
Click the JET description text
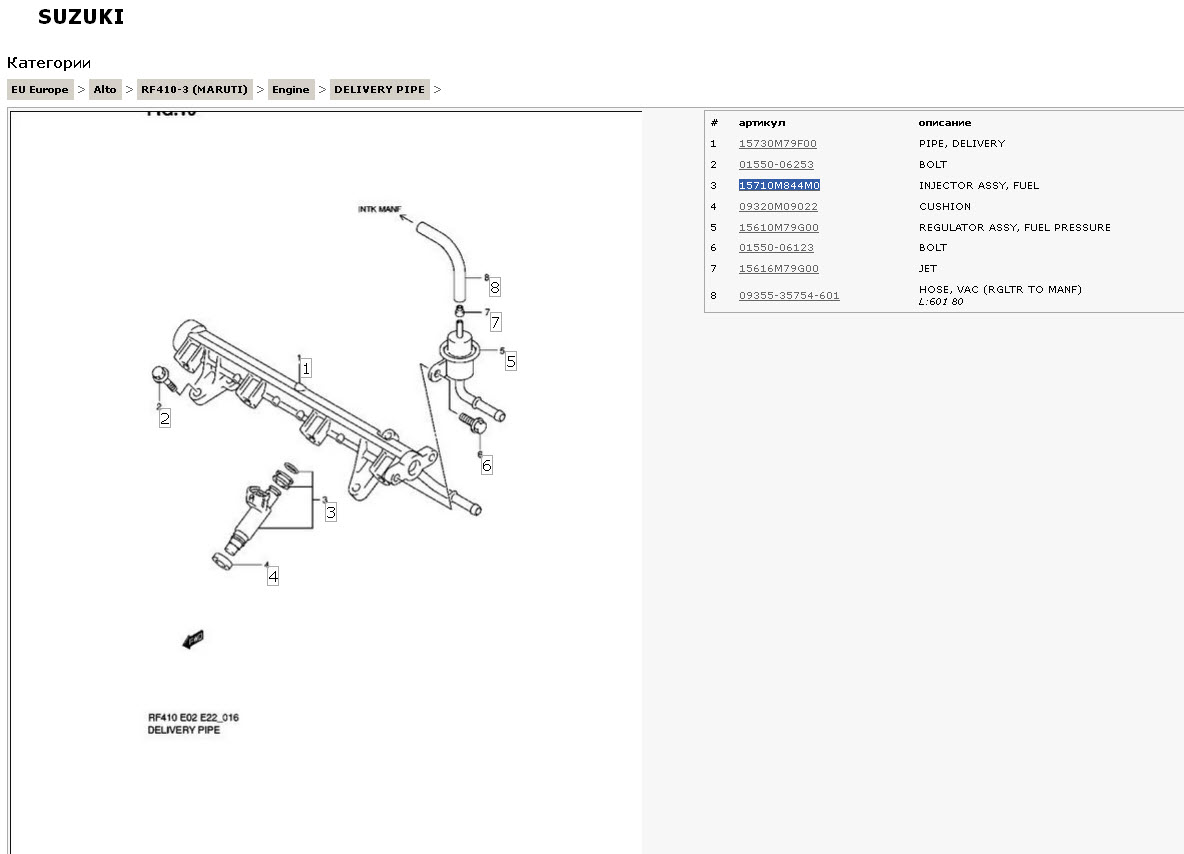pyautogui.click(x=928, y=269)
